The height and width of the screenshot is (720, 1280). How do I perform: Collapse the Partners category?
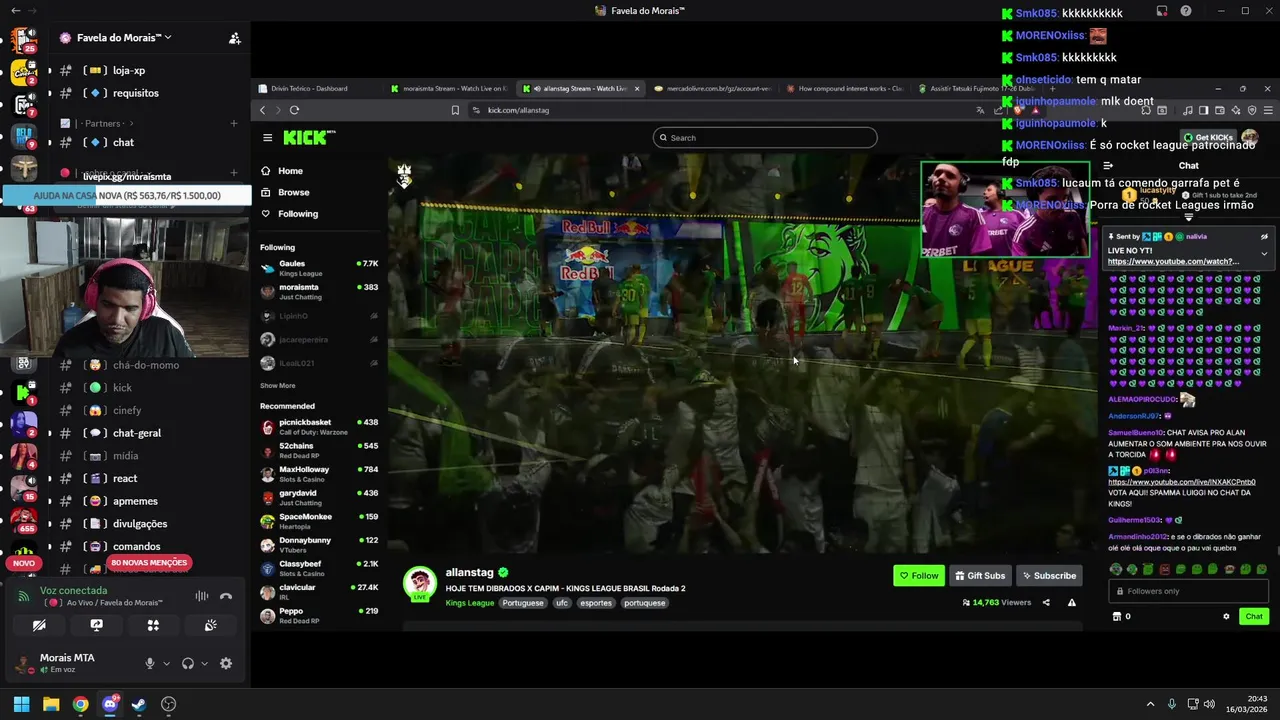pos(102,123)
